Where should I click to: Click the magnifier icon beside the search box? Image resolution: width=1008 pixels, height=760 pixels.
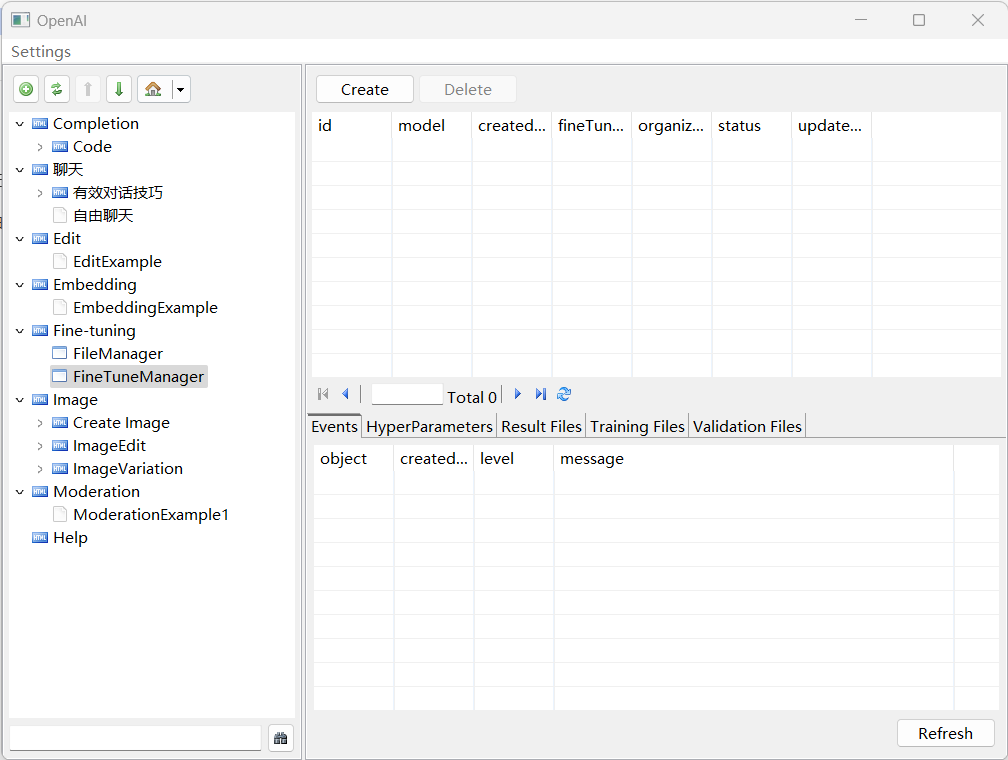point(281,737)
